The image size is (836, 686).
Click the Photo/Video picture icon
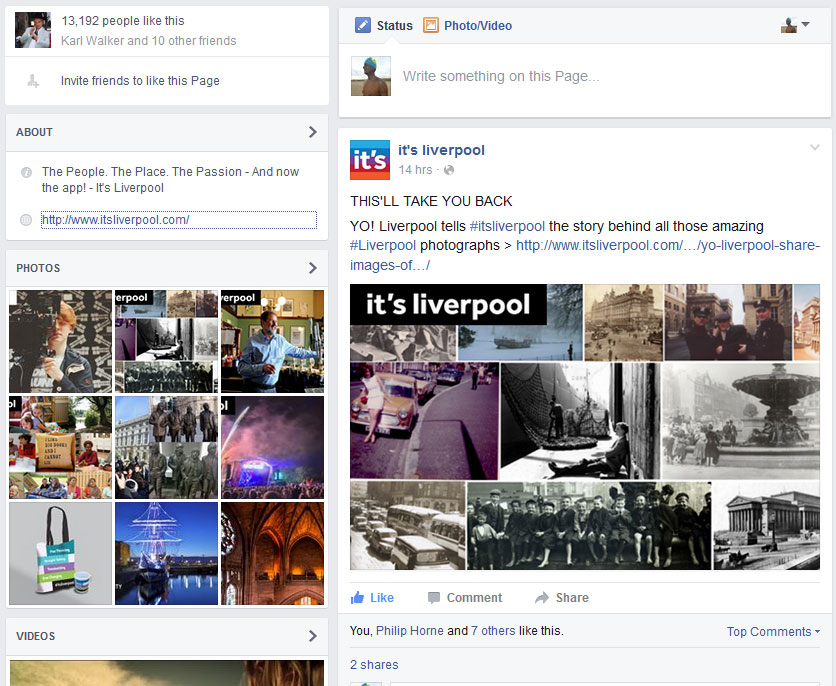pyautogui.click(x=431, y=26)
